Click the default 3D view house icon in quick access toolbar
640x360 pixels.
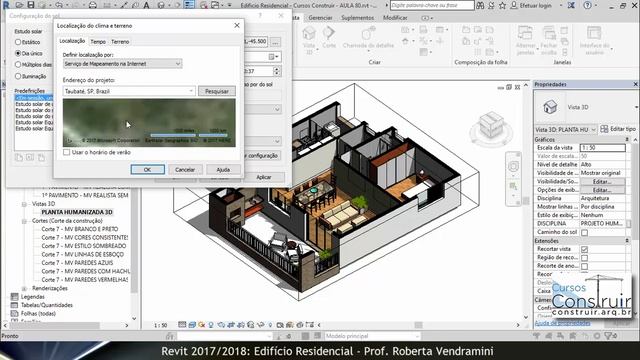pyautogui.click(x=161, y=5)
